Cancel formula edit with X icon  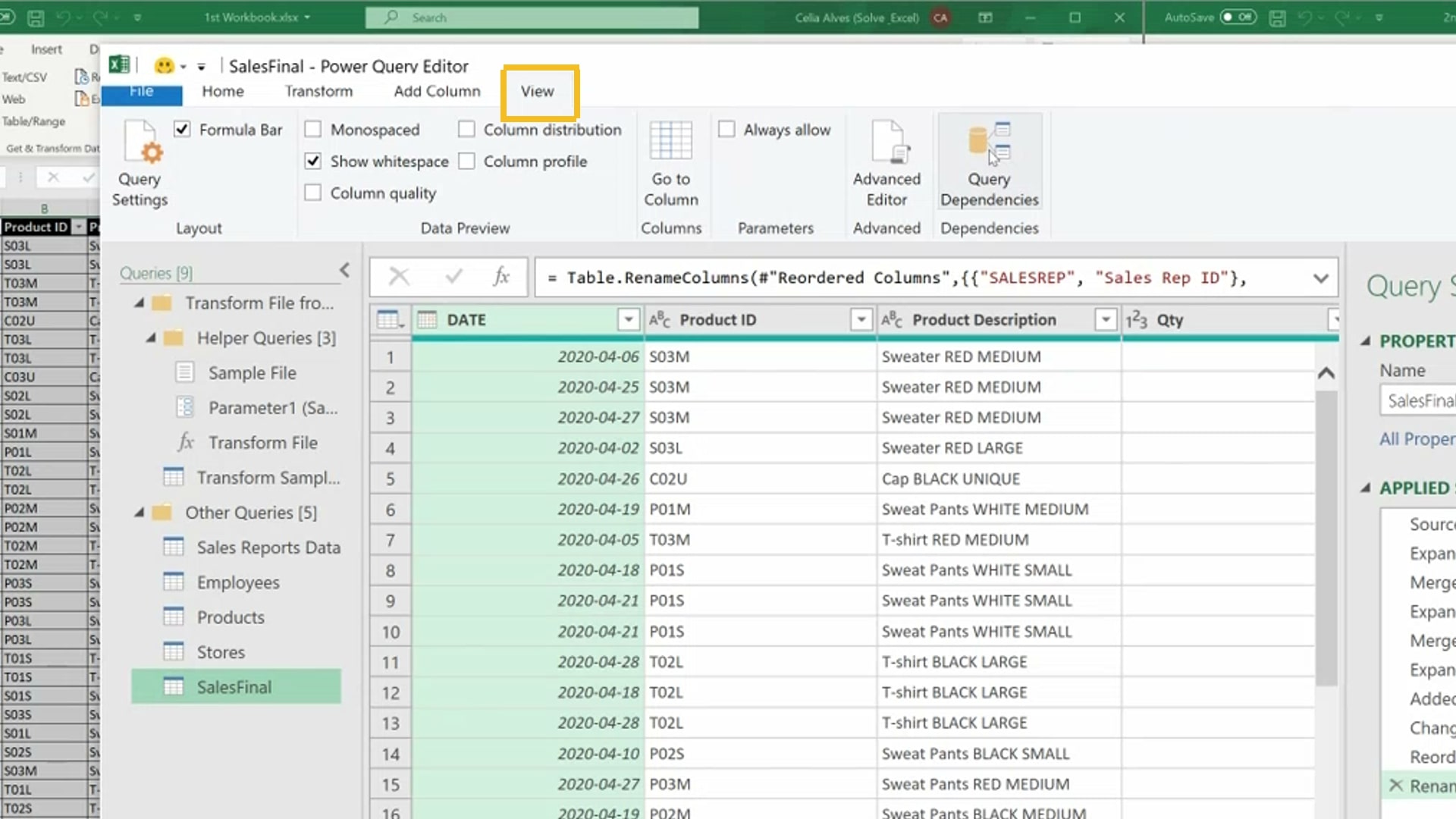click(399, 277)
